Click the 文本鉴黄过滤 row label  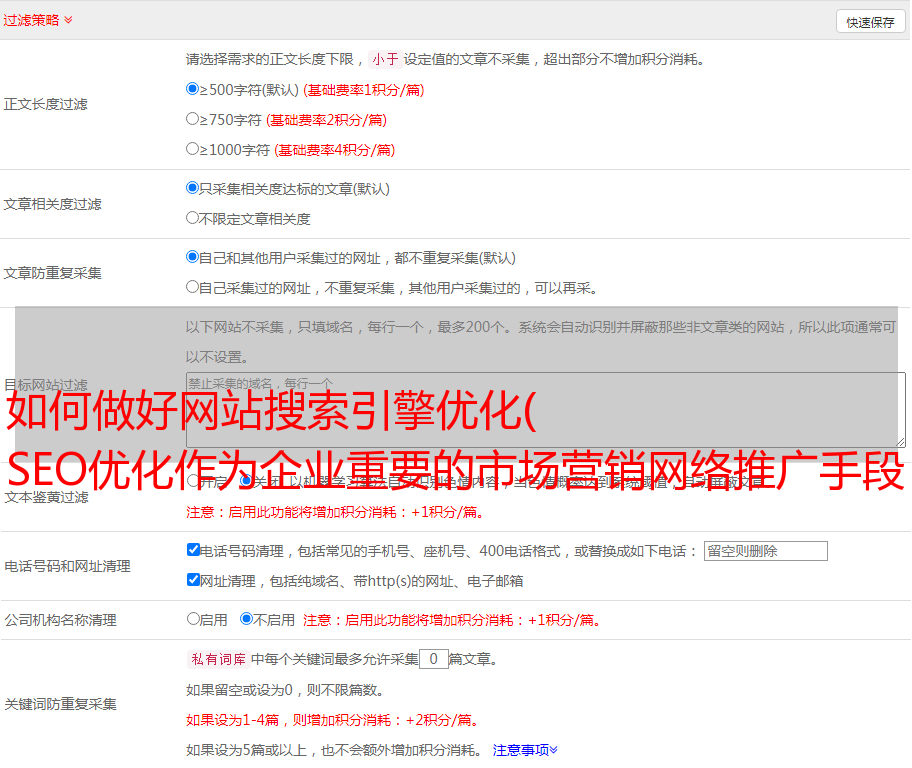click(47, 497)
